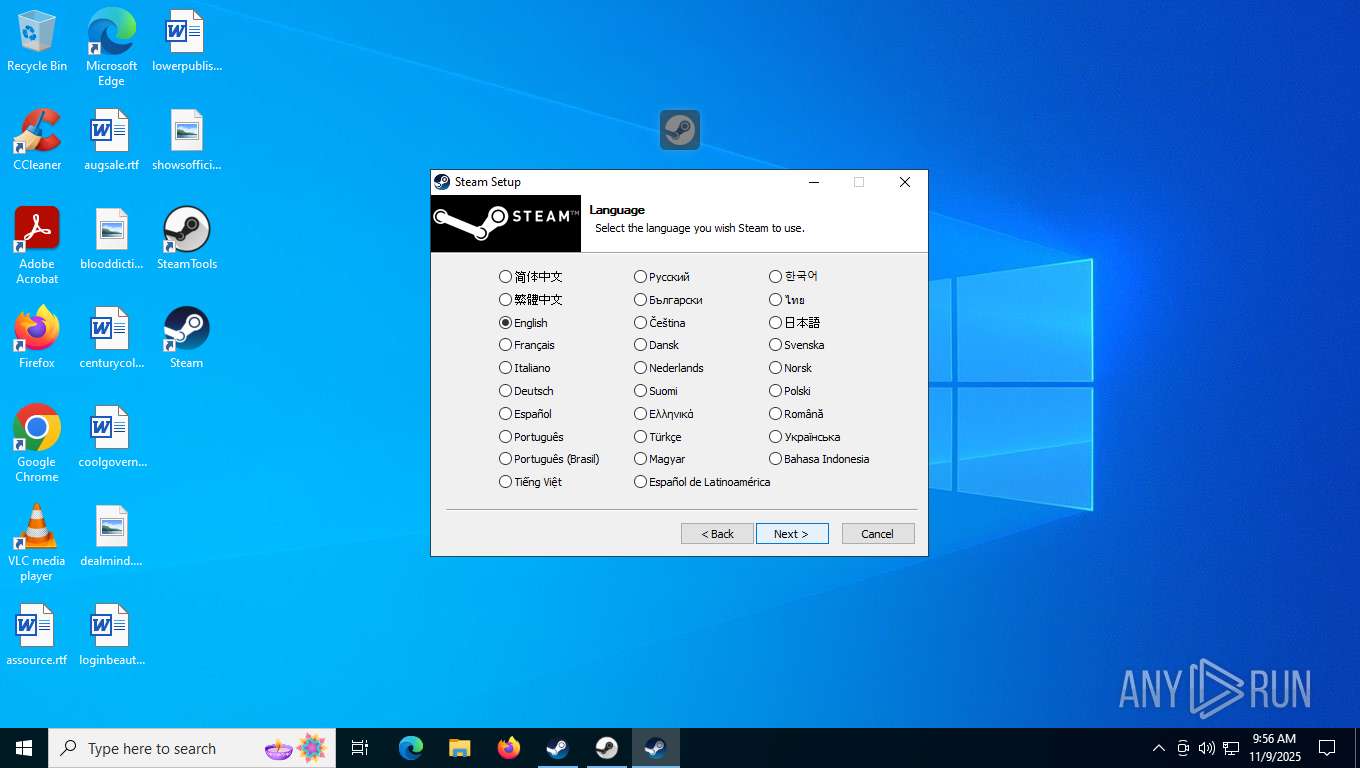This screenshot has height=768, width=1360.
Task: Select the Português (Brasil) radio button
Action: pos(506,459)
